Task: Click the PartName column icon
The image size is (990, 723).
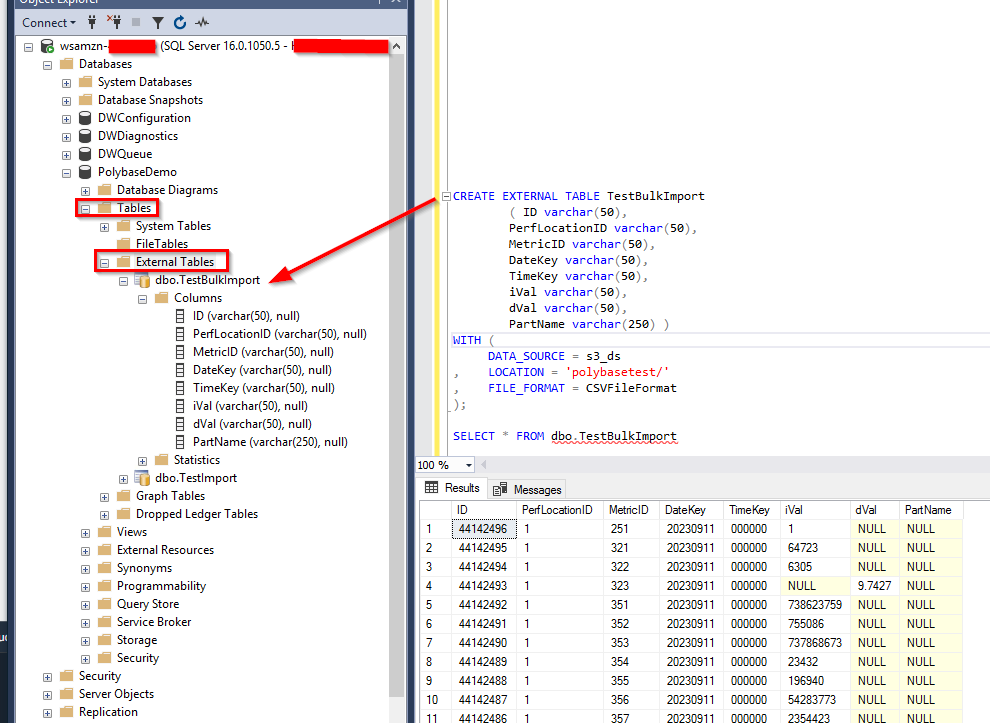Action: click(x=180, y=442)
